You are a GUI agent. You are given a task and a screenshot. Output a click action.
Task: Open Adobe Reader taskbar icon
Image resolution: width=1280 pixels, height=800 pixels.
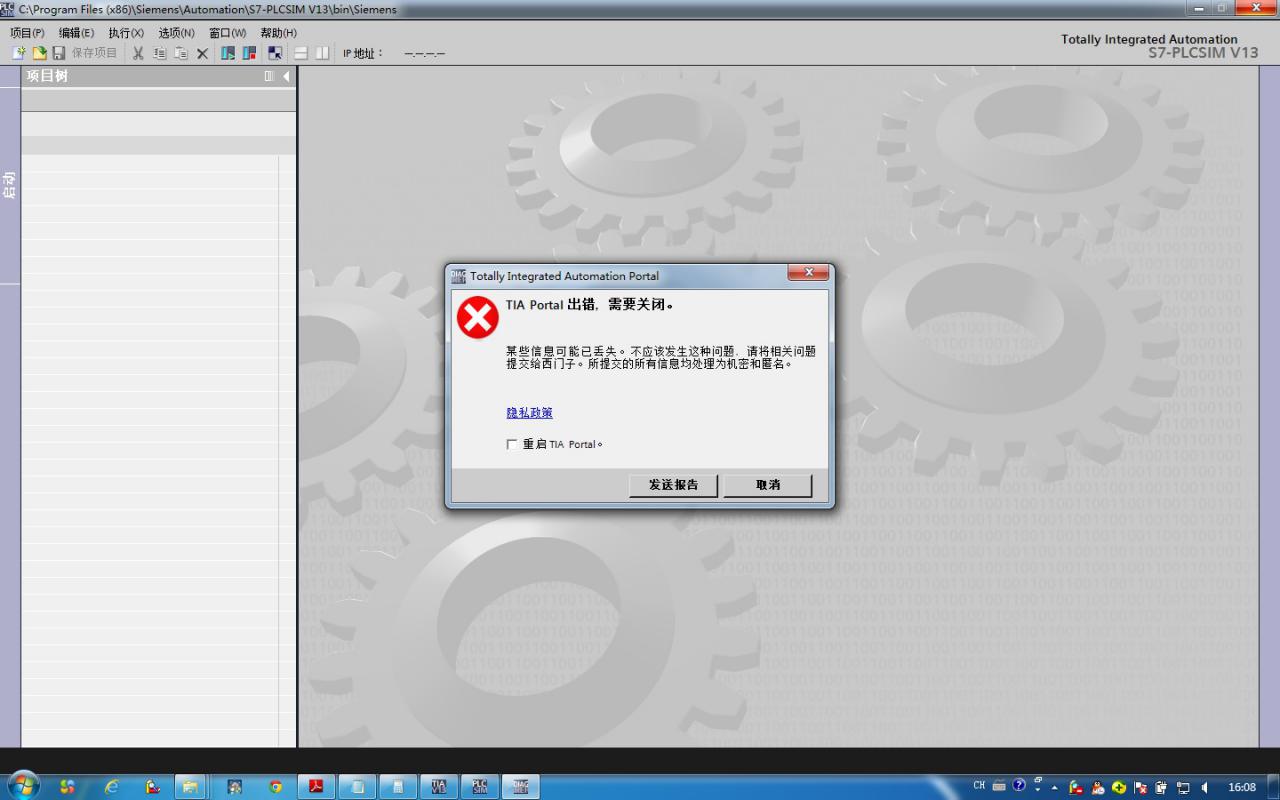pyautogui.click(x=316, y=787)
